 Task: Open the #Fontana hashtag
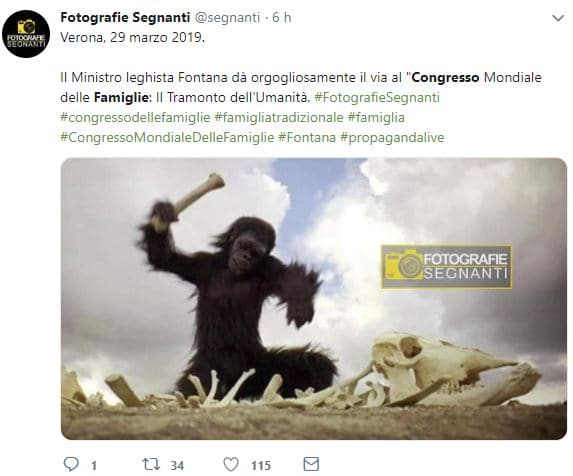click(307, 138)
